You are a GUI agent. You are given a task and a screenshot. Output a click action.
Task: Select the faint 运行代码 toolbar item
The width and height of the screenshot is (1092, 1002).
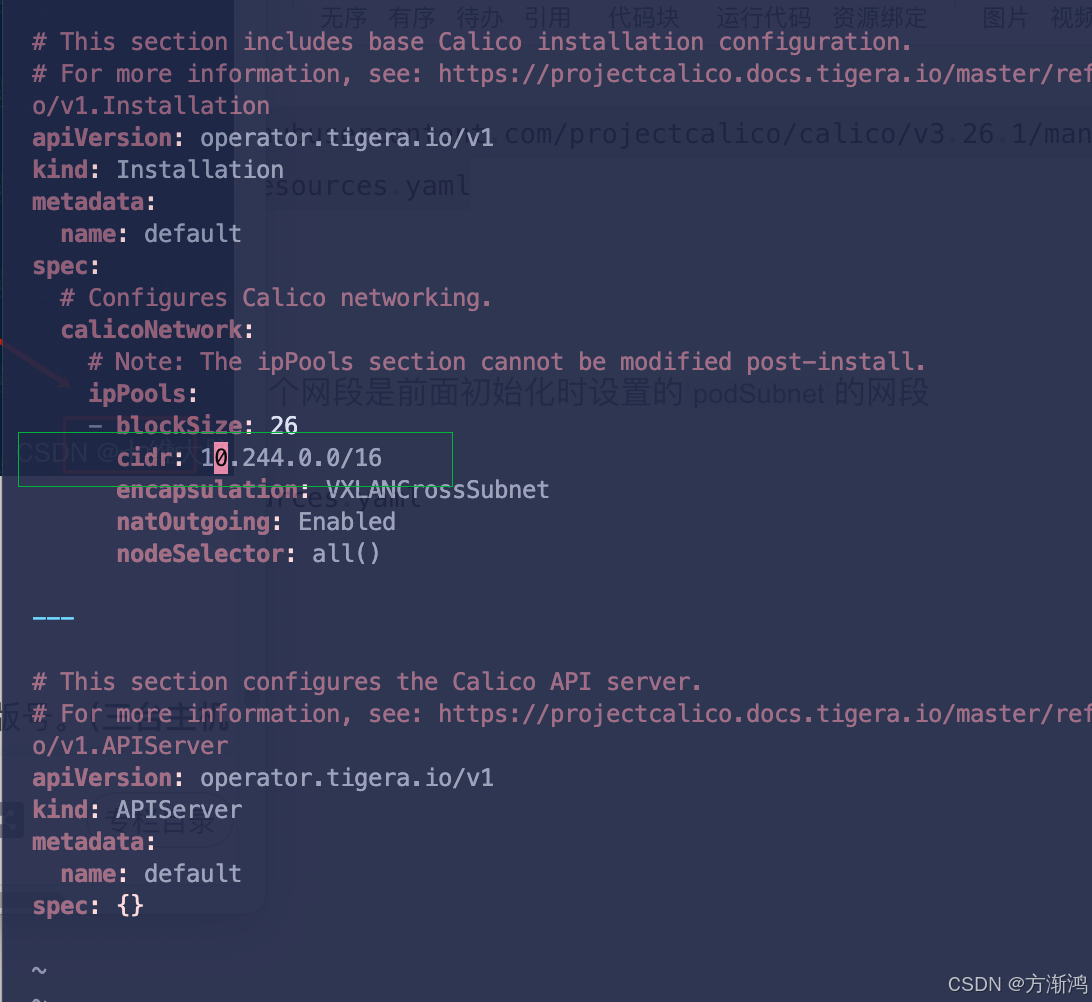tap(763, 17)
